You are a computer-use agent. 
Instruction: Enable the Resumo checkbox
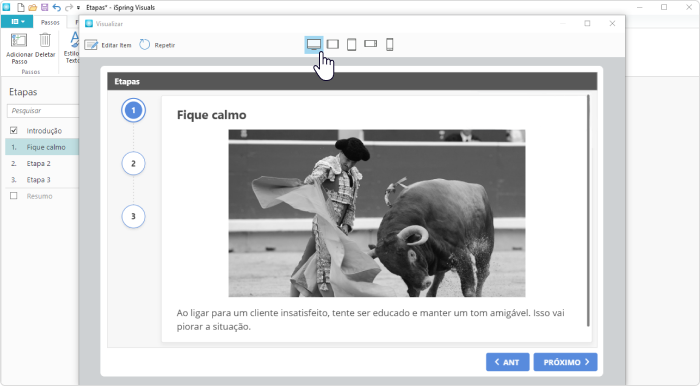(14, 195)
